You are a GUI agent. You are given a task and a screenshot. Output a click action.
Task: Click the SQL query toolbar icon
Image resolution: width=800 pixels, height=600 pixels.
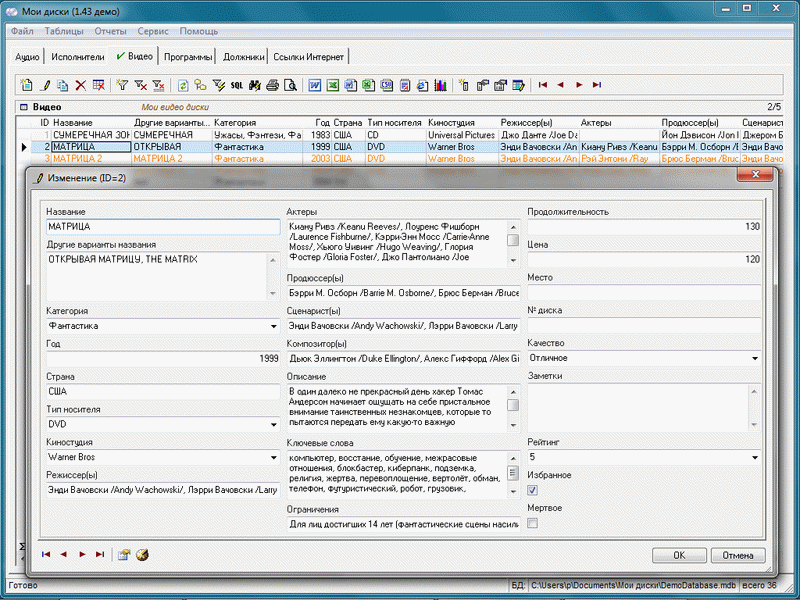(236, 86)
